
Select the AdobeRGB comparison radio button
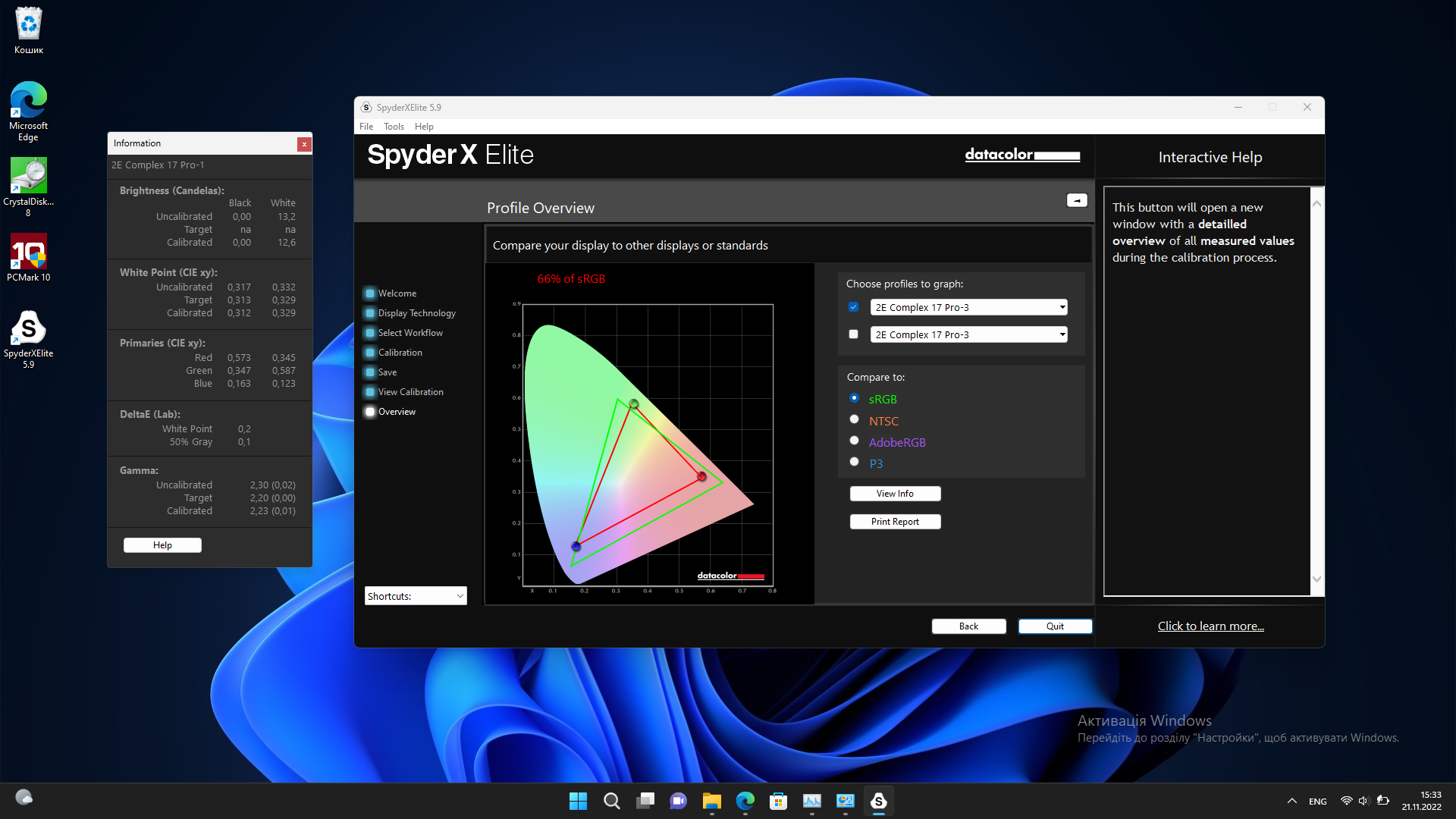[x=854, y=441]
